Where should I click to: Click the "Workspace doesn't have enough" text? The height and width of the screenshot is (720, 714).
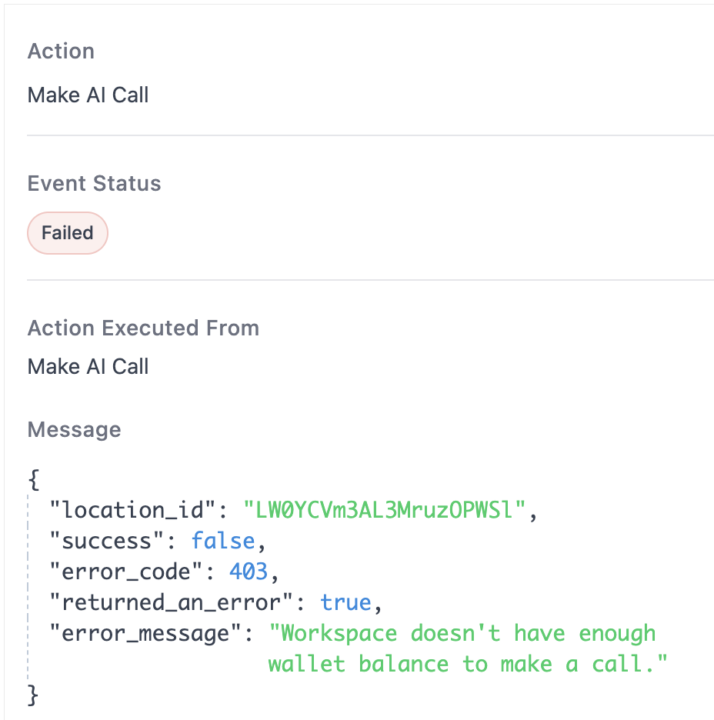(x=469, y=633)
